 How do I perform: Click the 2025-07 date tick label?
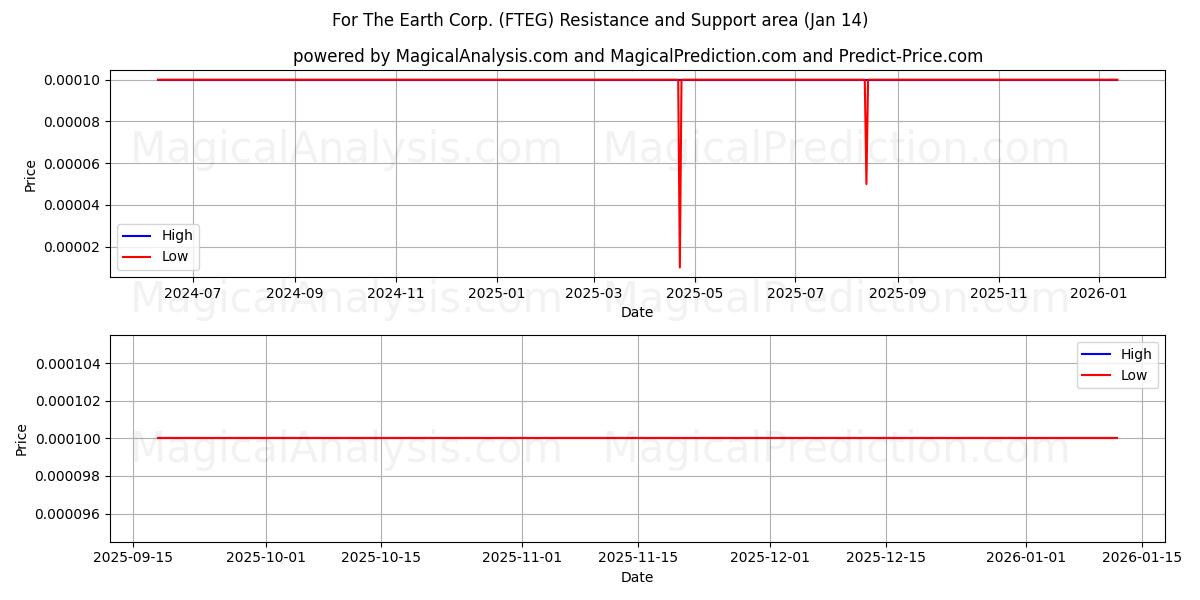coord(796,294)
